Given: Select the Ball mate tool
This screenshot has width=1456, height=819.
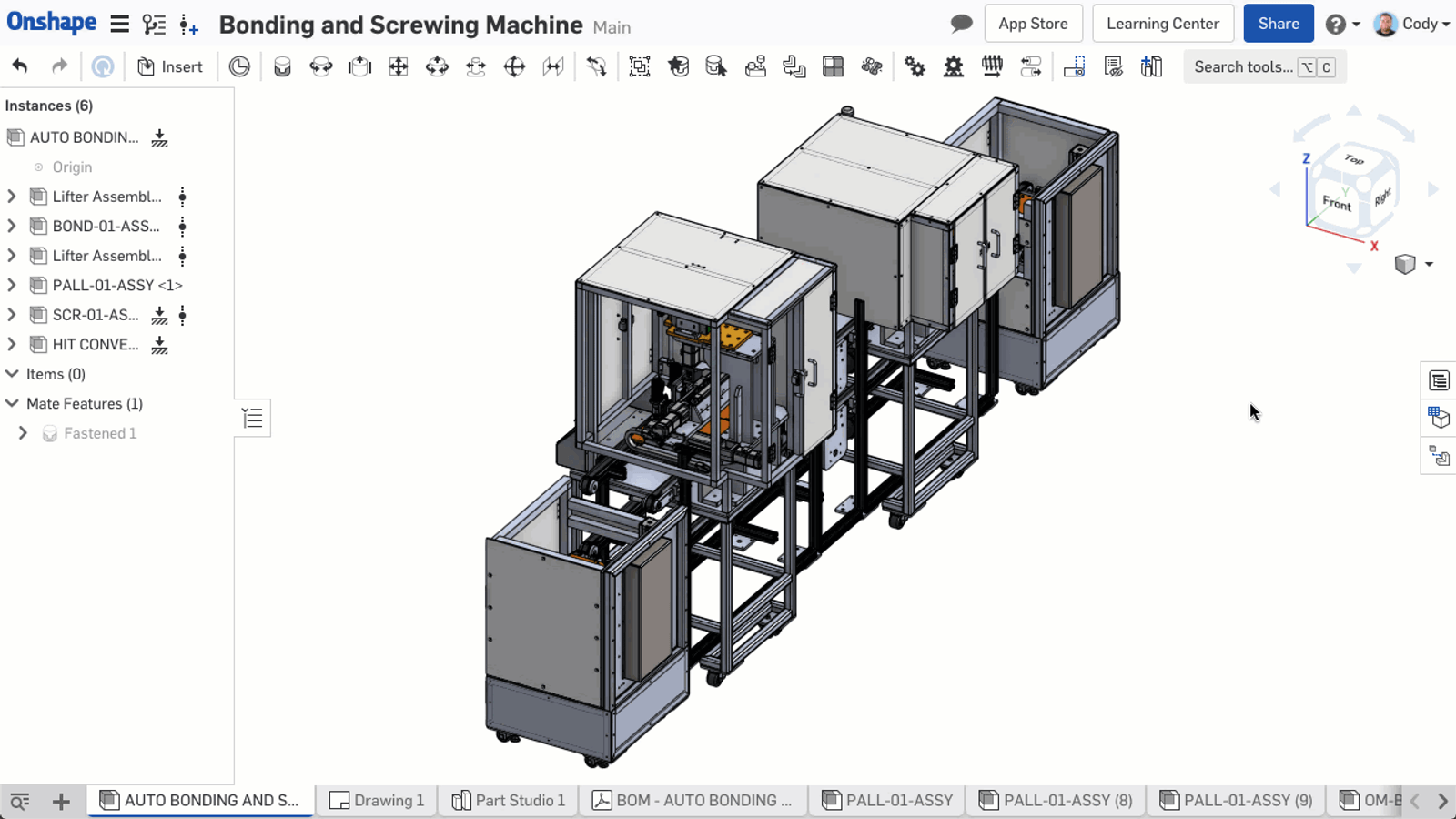Looking at the screenshot, I should 514,66.
